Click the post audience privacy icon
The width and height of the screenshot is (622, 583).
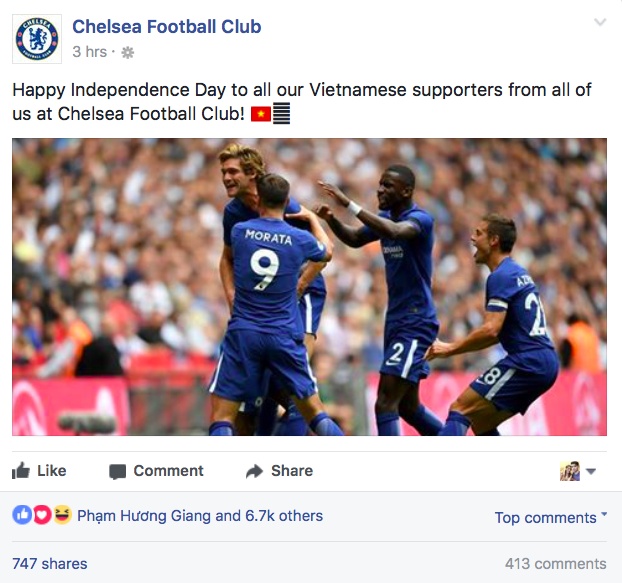tap(127, 52)
